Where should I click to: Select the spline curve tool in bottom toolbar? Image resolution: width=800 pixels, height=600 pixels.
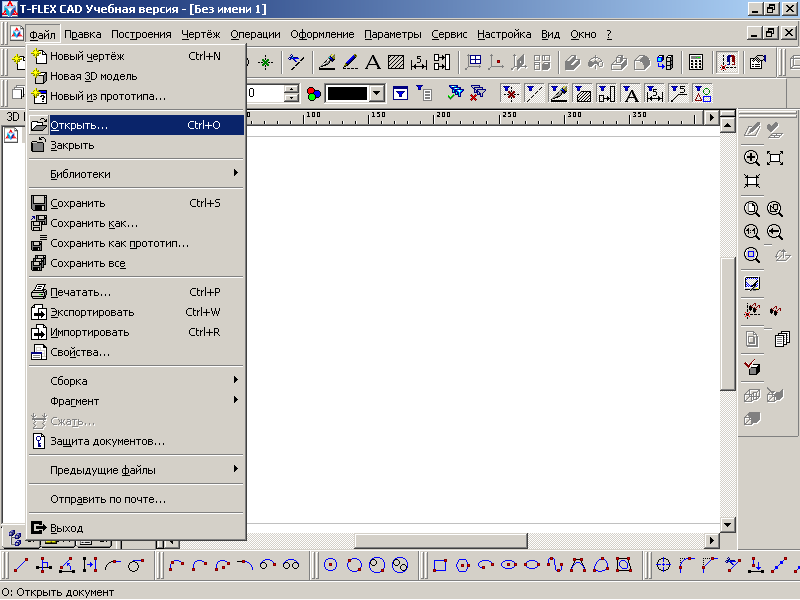pos(555,565)
